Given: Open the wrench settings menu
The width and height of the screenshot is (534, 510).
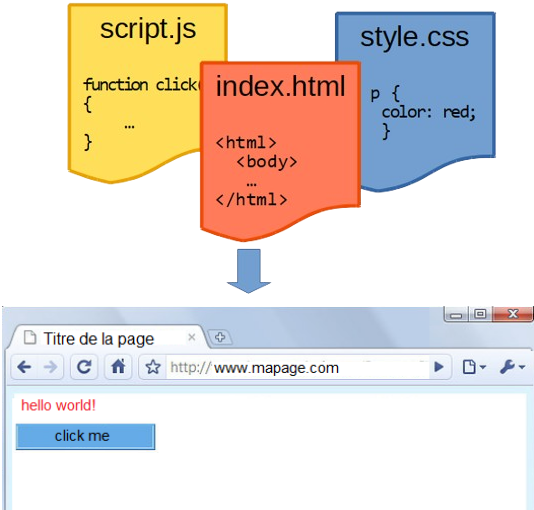Looking at the screenshot, I should point(512,367).
